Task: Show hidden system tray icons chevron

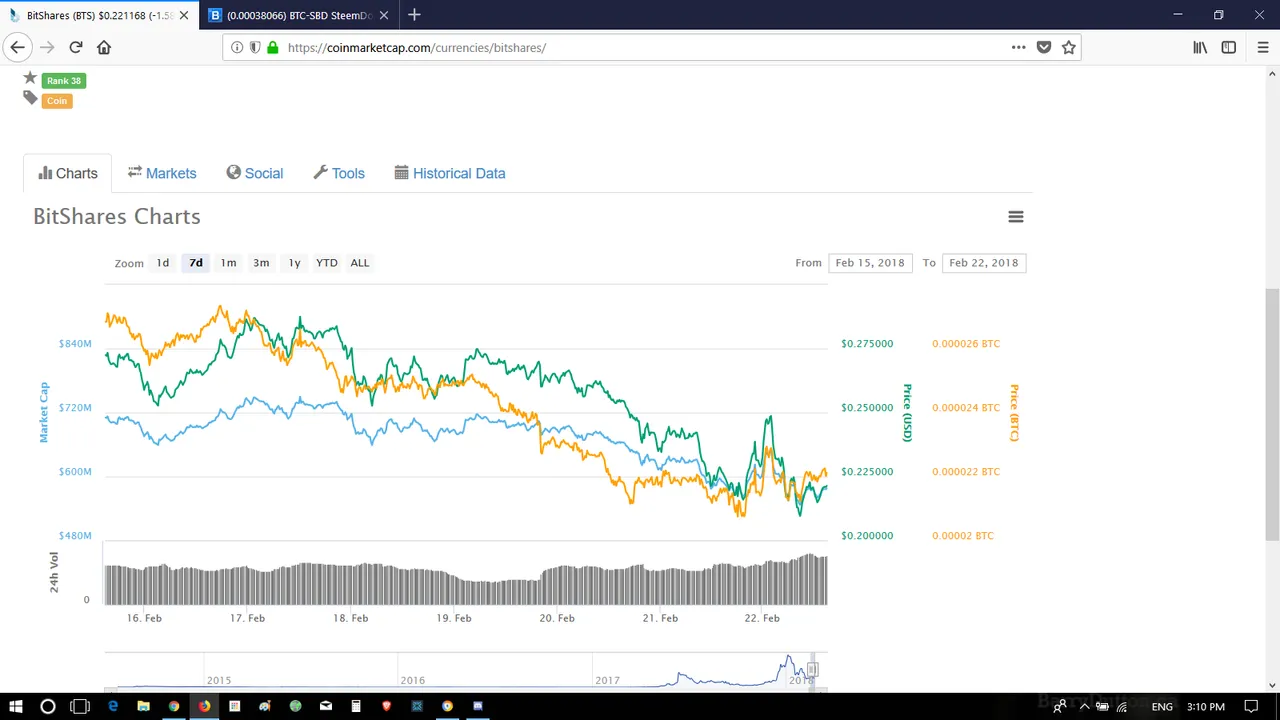Action: tap(1084, 706)
